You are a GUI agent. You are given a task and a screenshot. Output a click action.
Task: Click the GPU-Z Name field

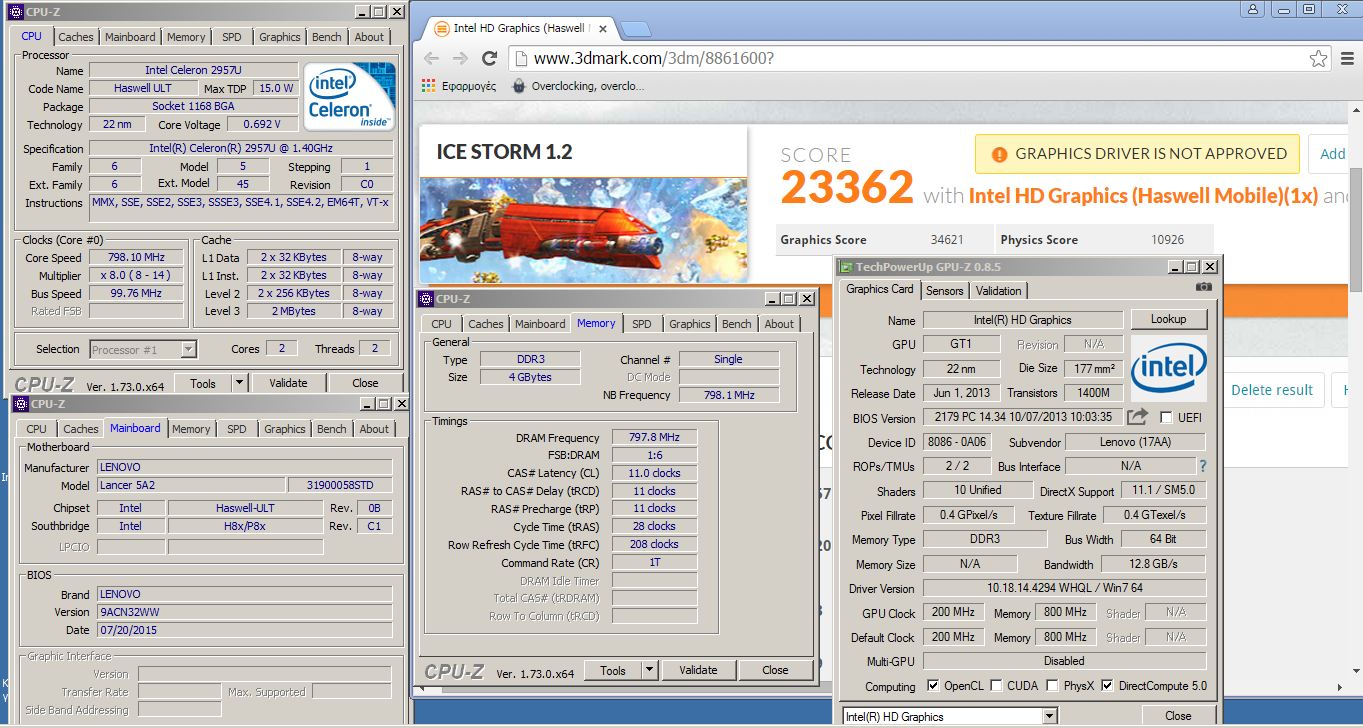1022,320
